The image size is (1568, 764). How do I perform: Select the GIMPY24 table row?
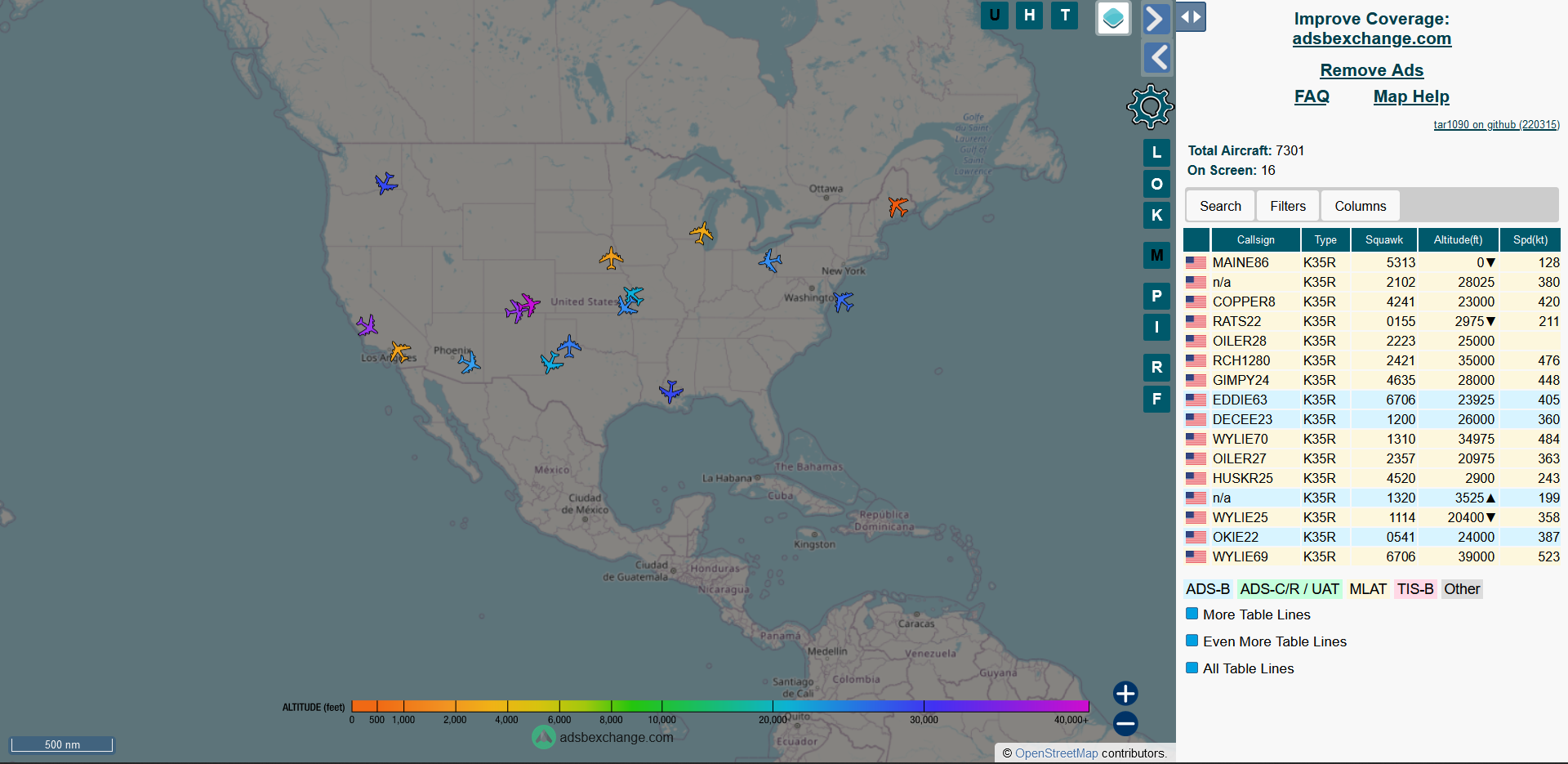1372,380
